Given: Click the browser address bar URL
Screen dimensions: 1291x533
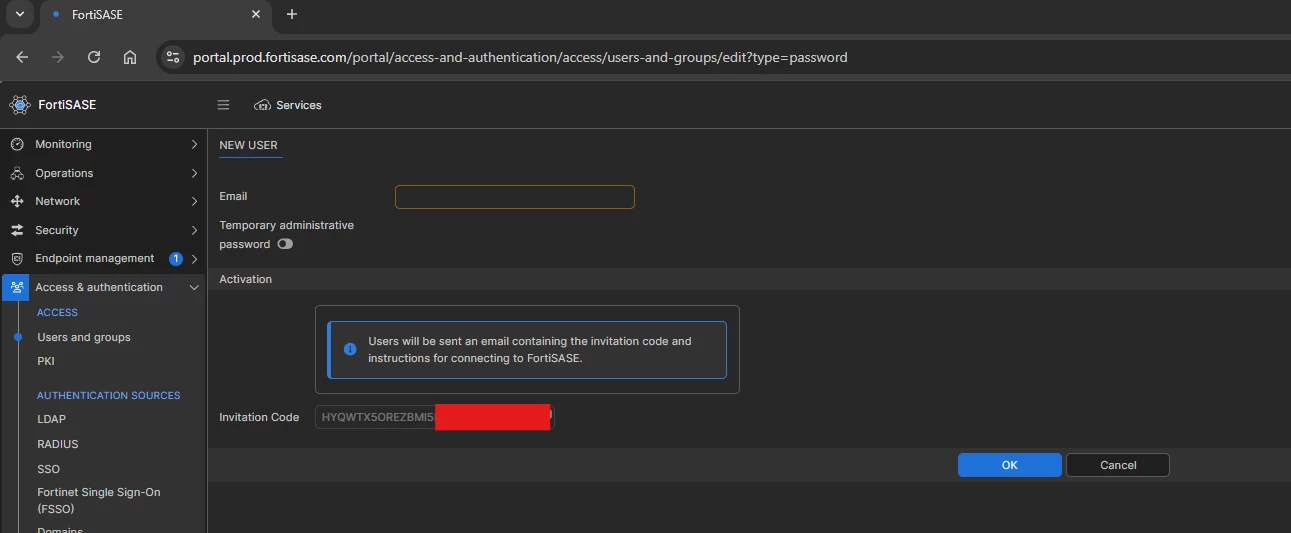Looking at the screenshot, I should (520, 57).
